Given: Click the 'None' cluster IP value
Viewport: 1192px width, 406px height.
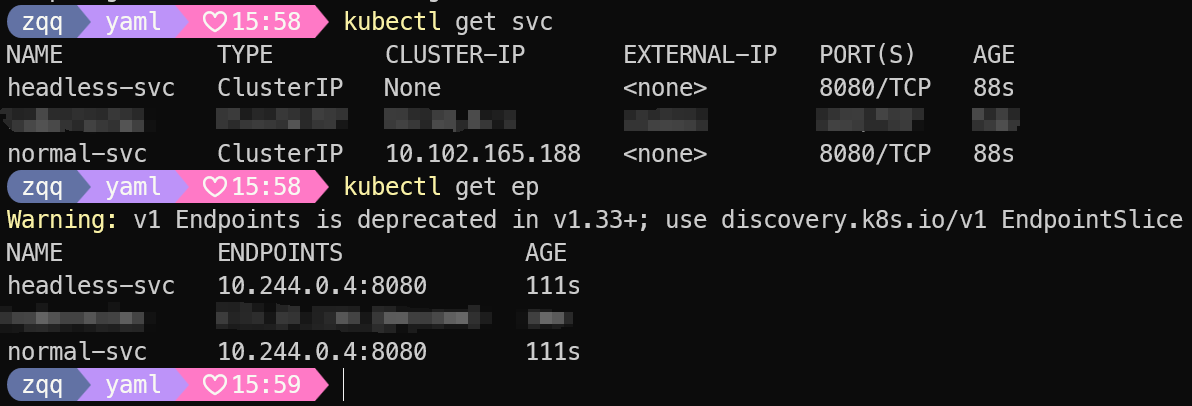Looking at the screenshot, I should click(412, 87).
